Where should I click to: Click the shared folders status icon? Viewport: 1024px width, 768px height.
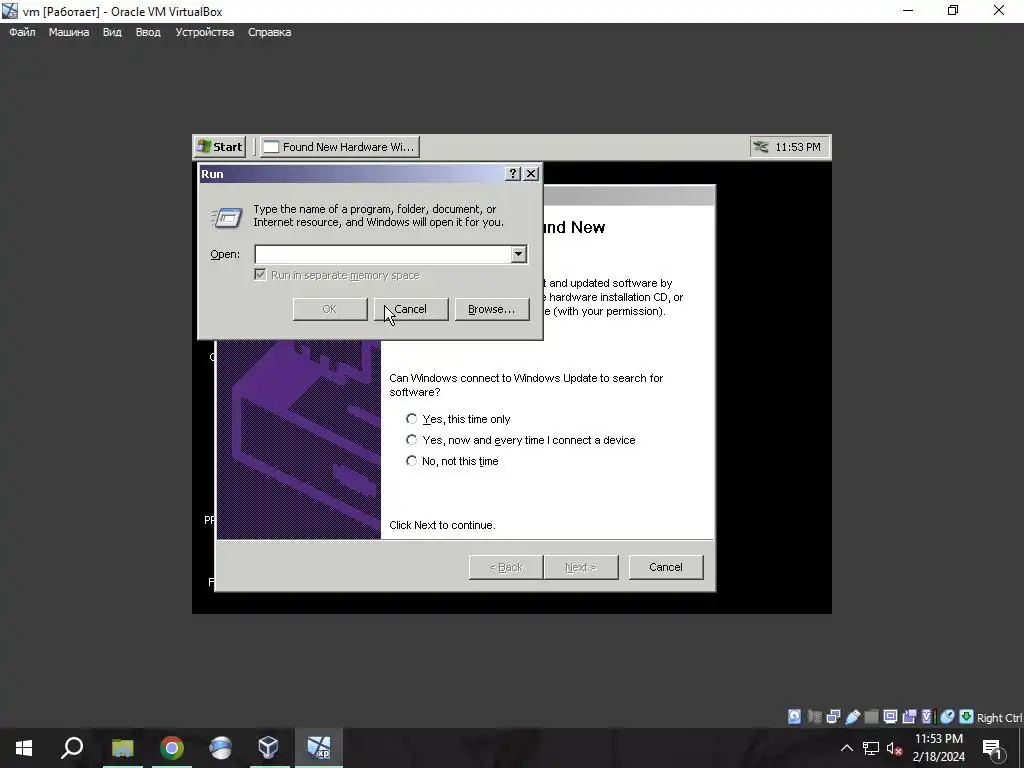click(x=871, y=717)
